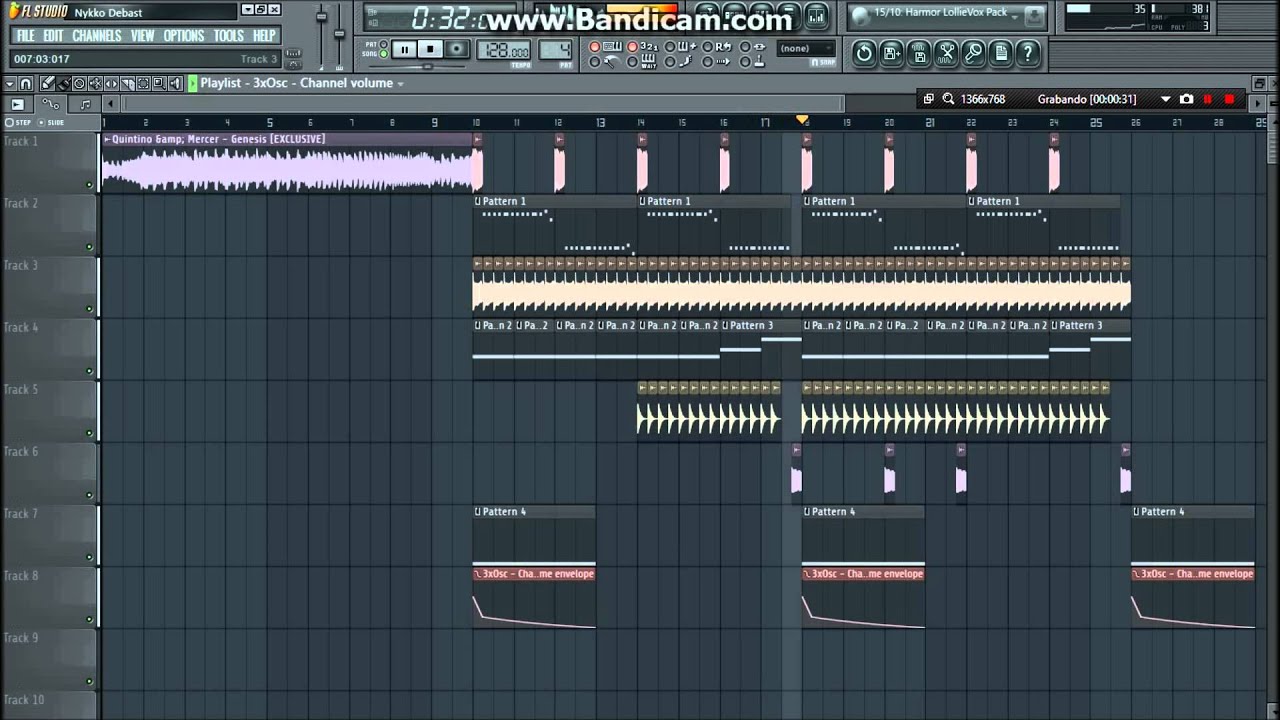This screenshot has height=720, width=1280.
Task: Open the VIEW menu
Action: point(142,35)
